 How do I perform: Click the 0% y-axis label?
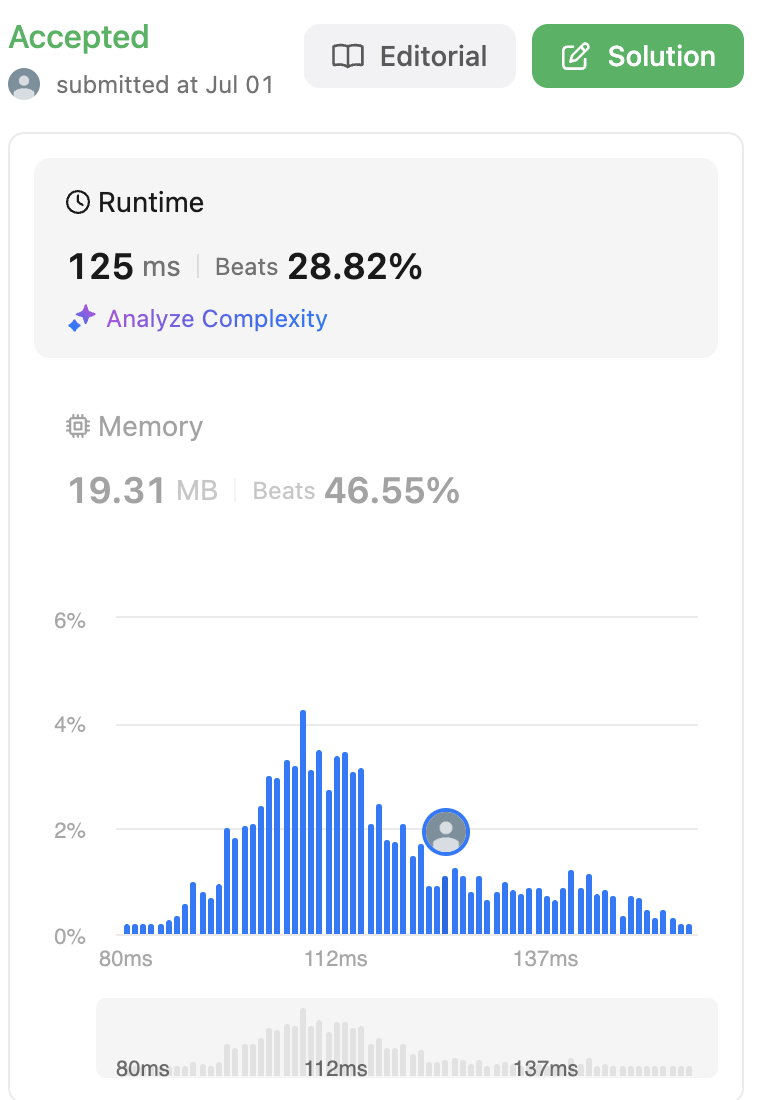point(69,937)
